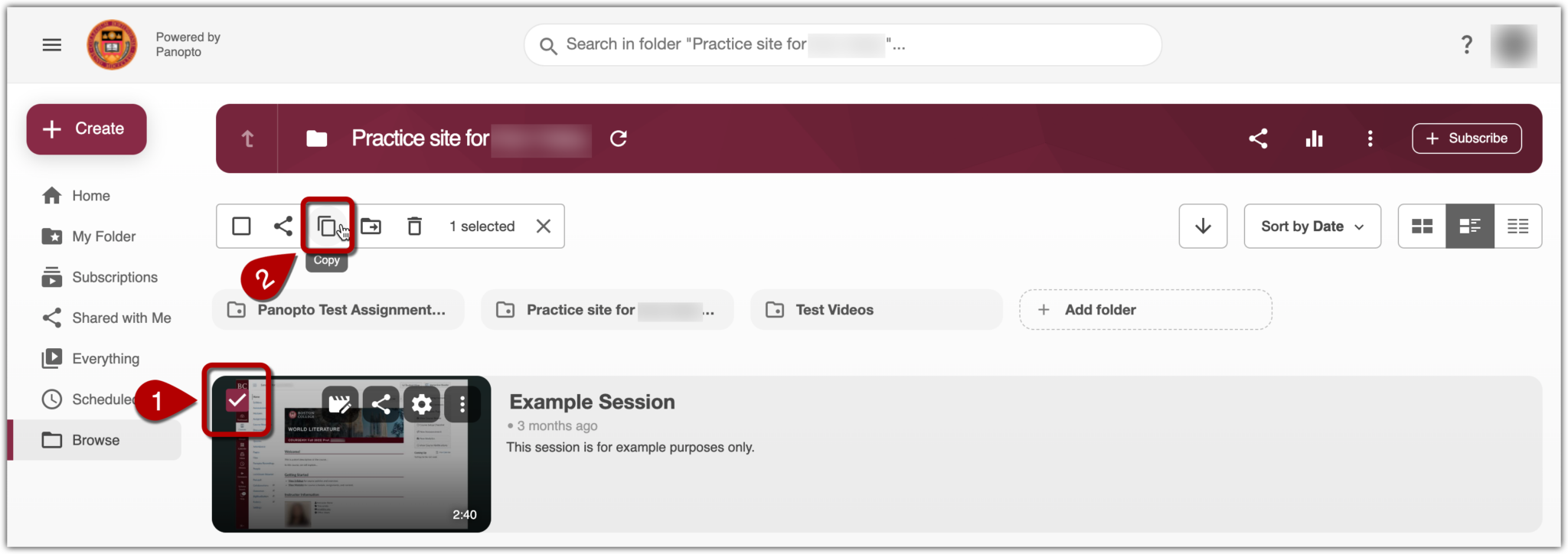The height and width of the screenshot is (554, 1568).
Task: Click the Create button
Action: (x=87, y=129)
